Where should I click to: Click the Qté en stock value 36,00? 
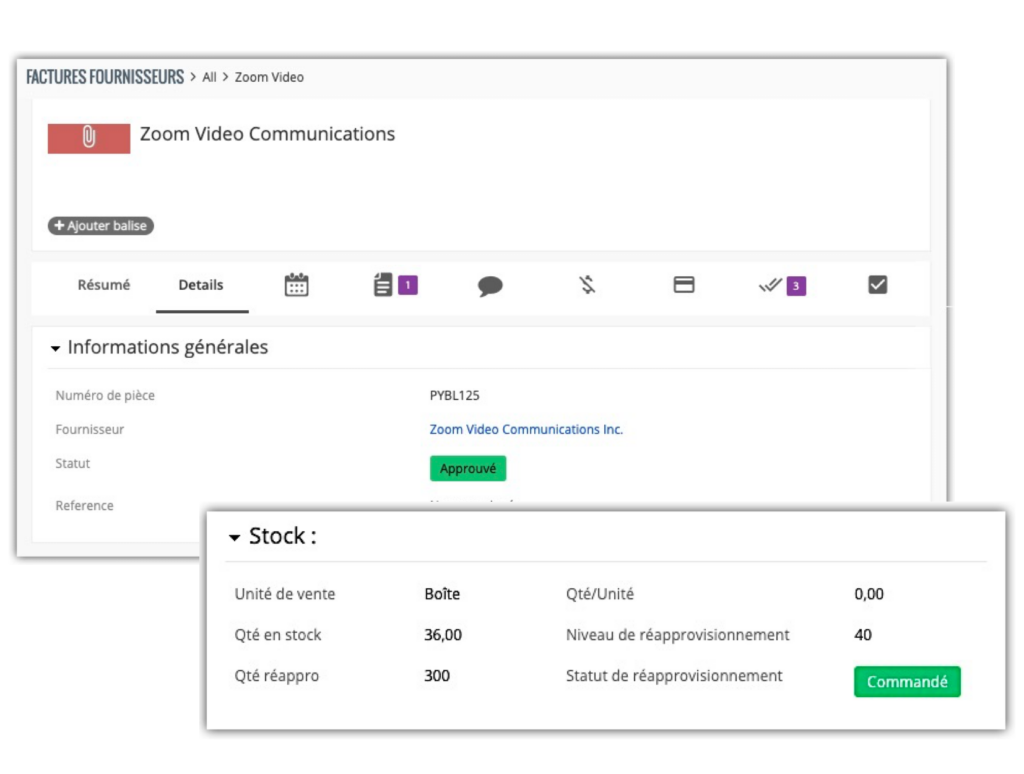pyautogui.click(x=443, y=635)
